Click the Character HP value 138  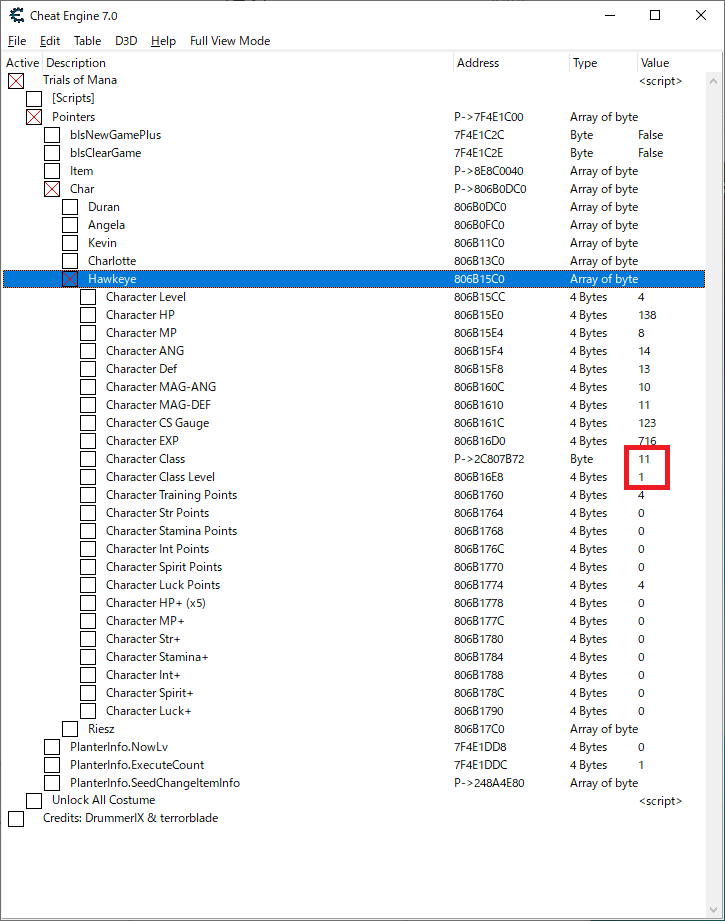pos(647,315)
